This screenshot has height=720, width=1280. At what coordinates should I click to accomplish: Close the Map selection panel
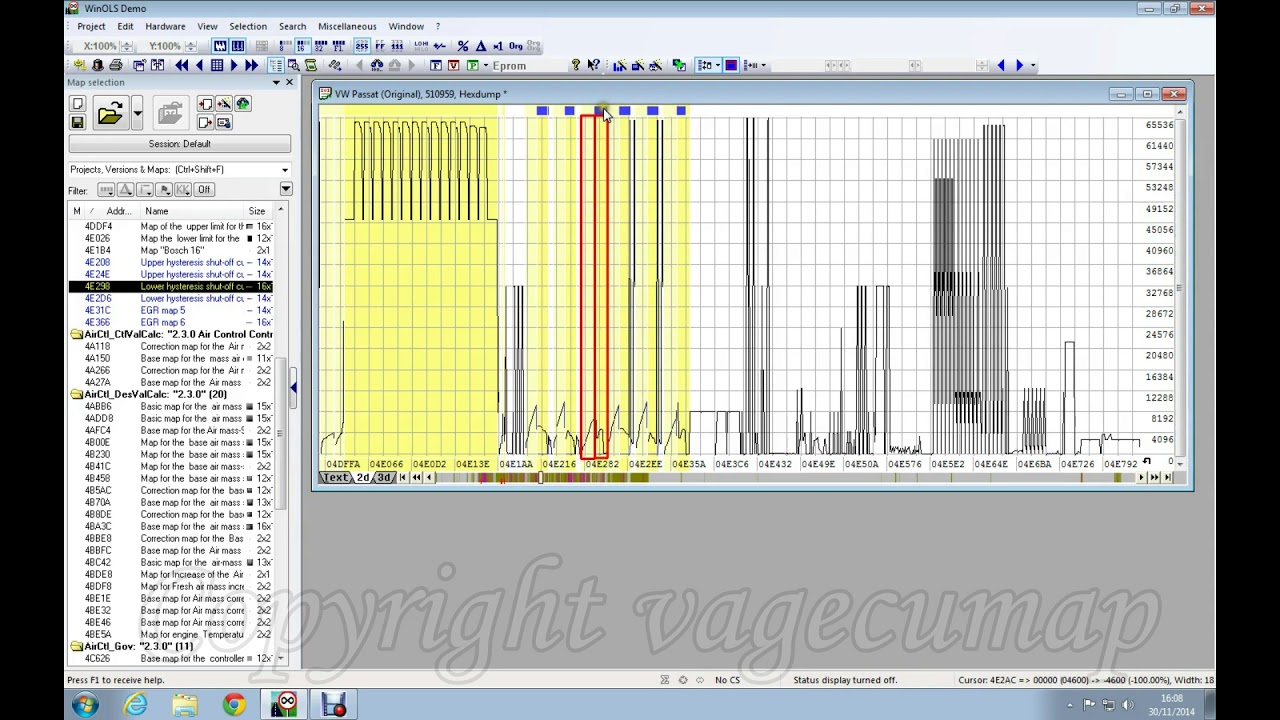[289, 83]
